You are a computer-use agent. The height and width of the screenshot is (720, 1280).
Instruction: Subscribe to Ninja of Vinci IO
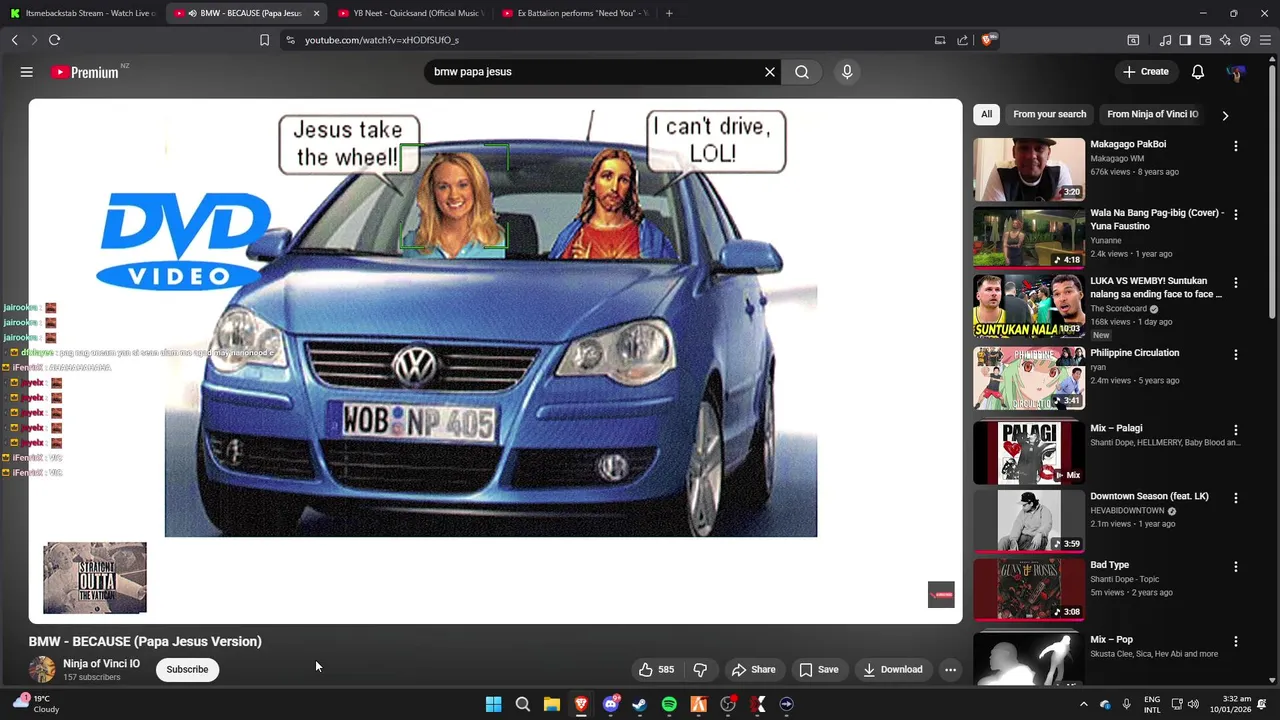click(x=187, y=670)
